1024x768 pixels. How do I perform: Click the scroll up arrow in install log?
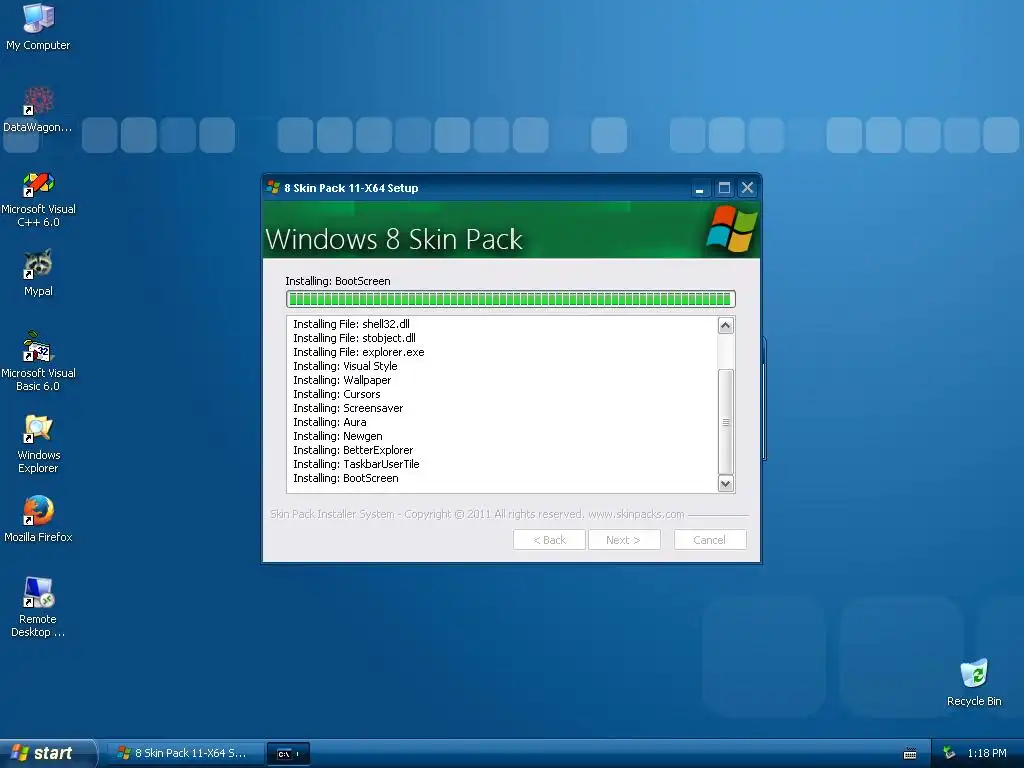[726, 325]
